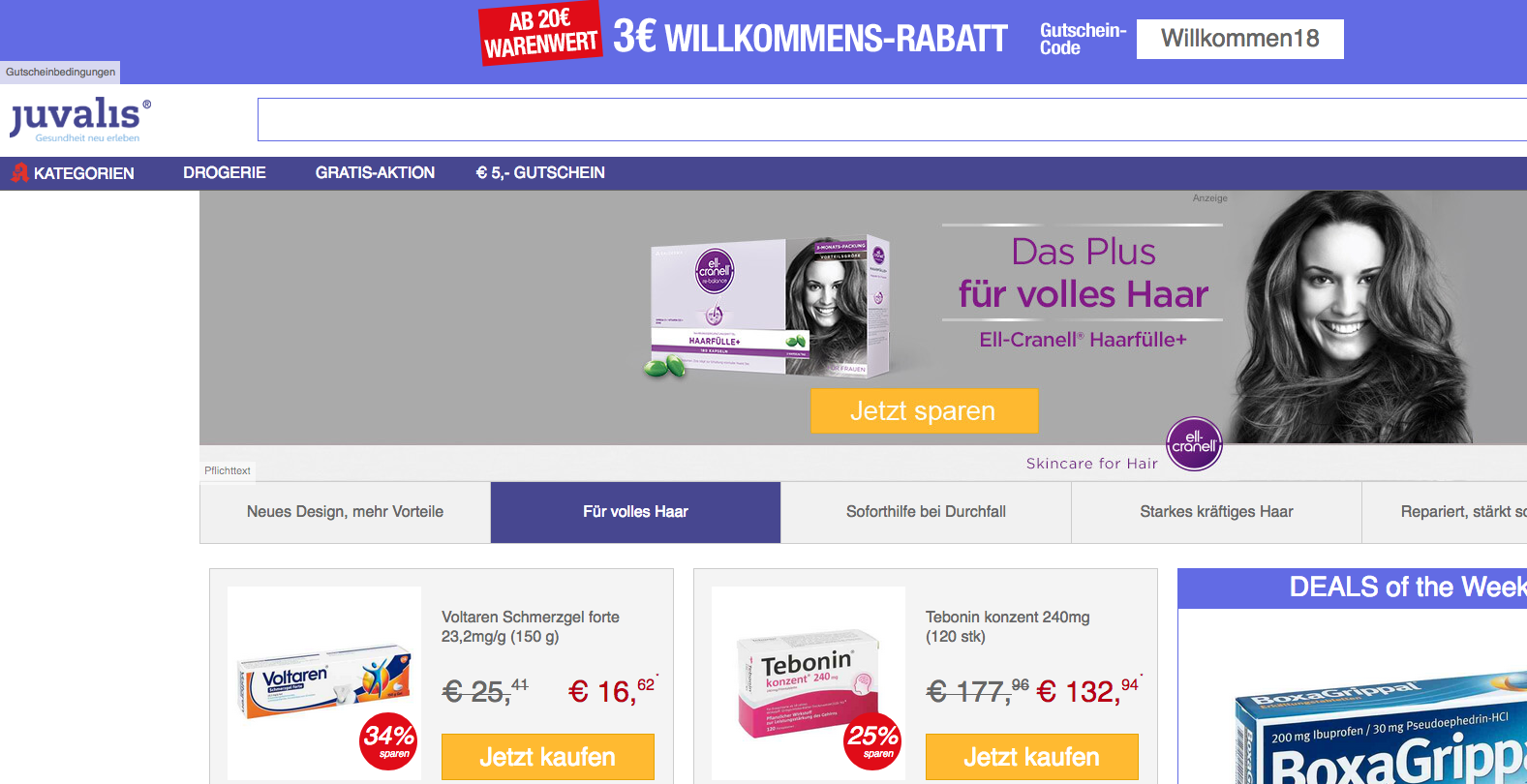Select the Neues Design, mehr Vorteile tab
This screenshot has height=784, width=1527.
coord(345,512)
